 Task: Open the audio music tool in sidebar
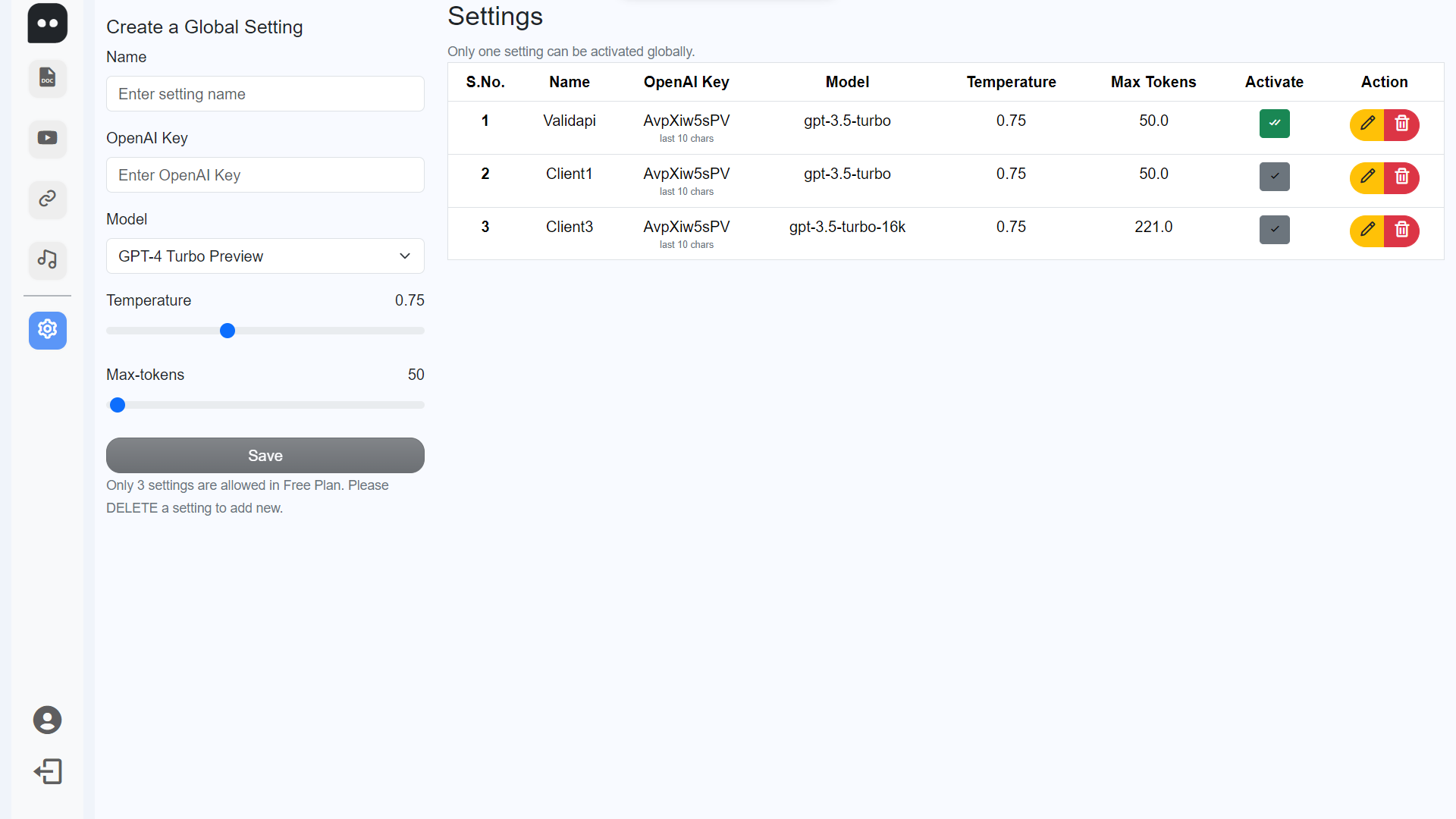click(47, 259)
